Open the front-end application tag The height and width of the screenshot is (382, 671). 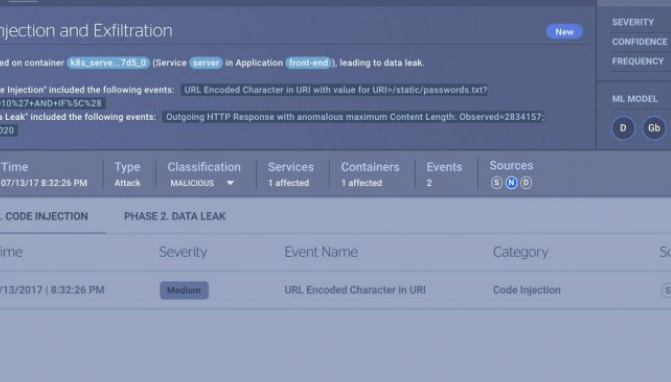(309, 63)
